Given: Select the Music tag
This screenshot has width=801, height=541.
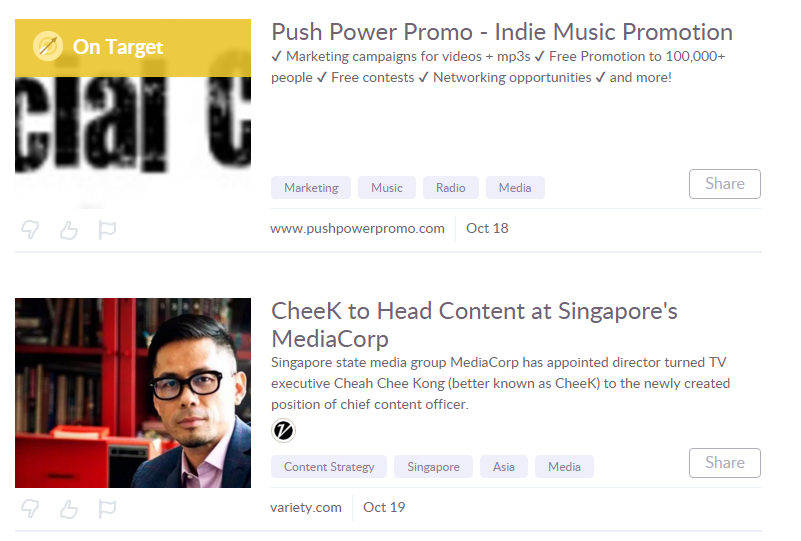Looking at the screenshot, I should click(x=387, y=187).
